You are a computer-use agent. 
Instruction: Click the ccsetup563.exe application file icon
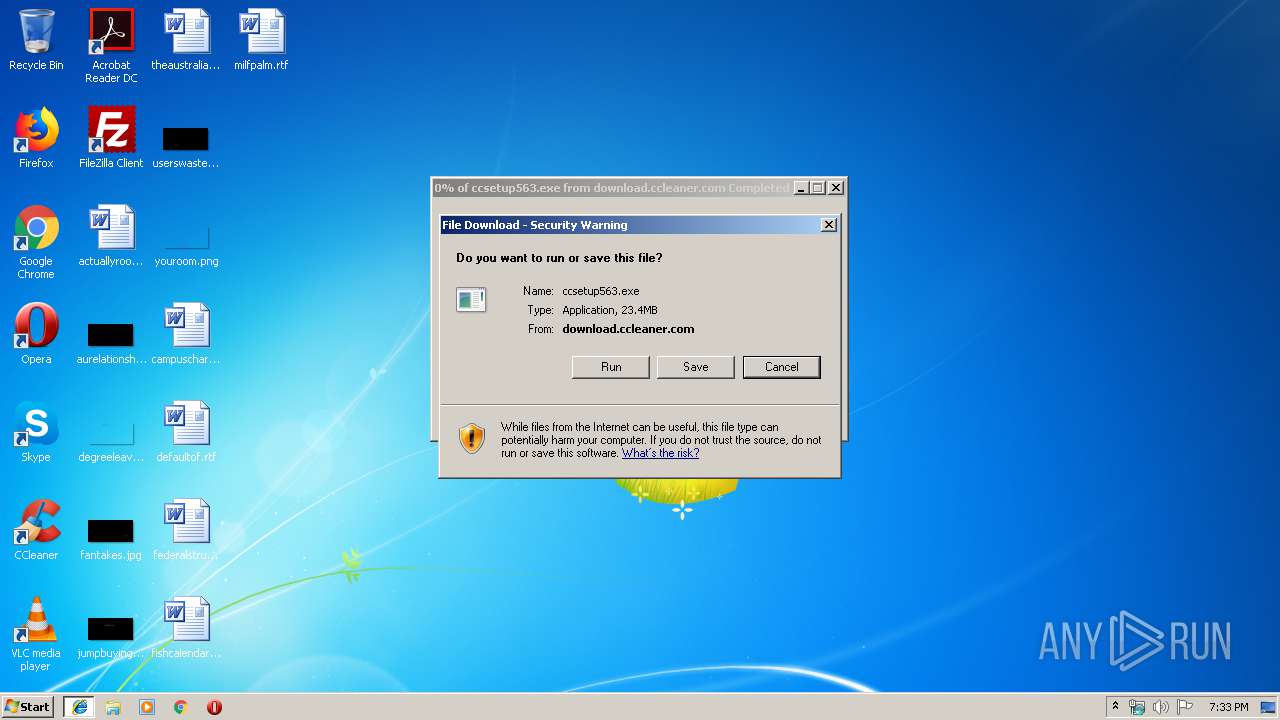(471, 299)
